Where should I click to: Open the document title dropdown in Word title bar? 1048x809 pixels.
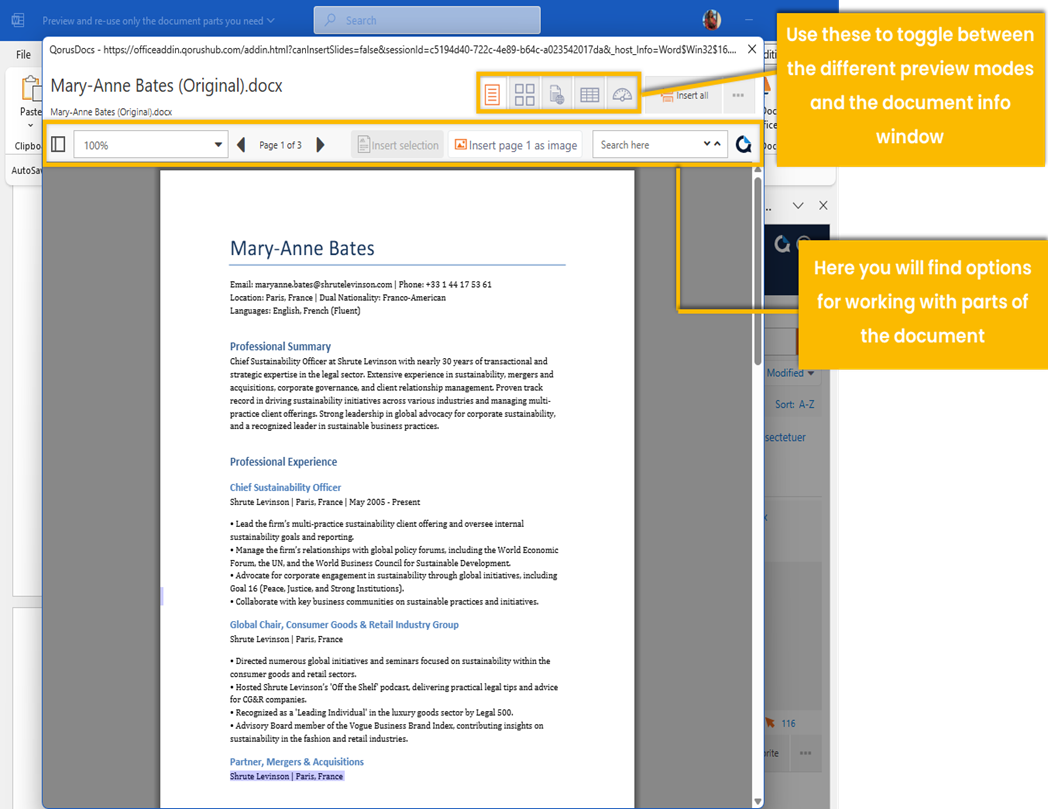271,21
